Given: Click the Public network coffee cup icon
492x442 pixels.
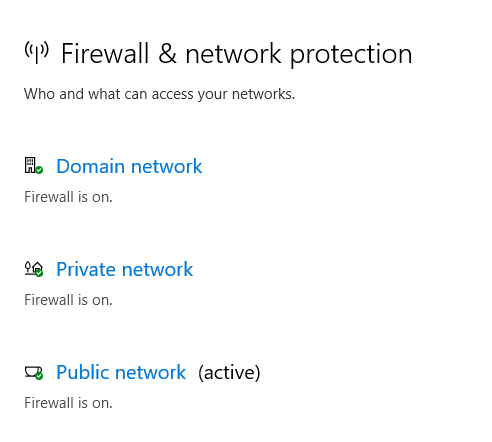Looking at the screenshot, I should coord(34,372).
